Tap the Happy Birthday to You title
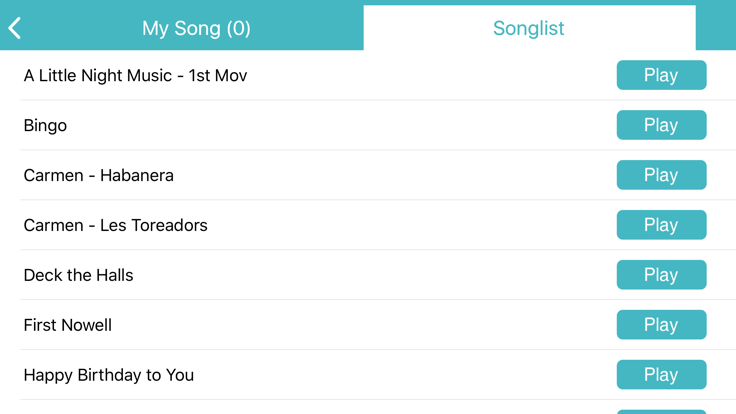This screenshot has width=736, height=414. tap(108, 375)
